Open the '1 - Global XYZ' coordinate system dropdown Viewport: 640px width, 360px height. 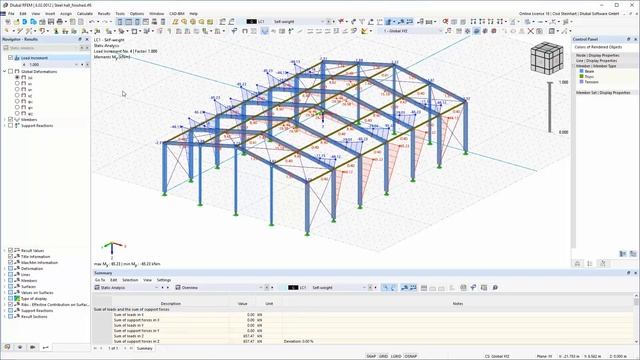[440, 31]
